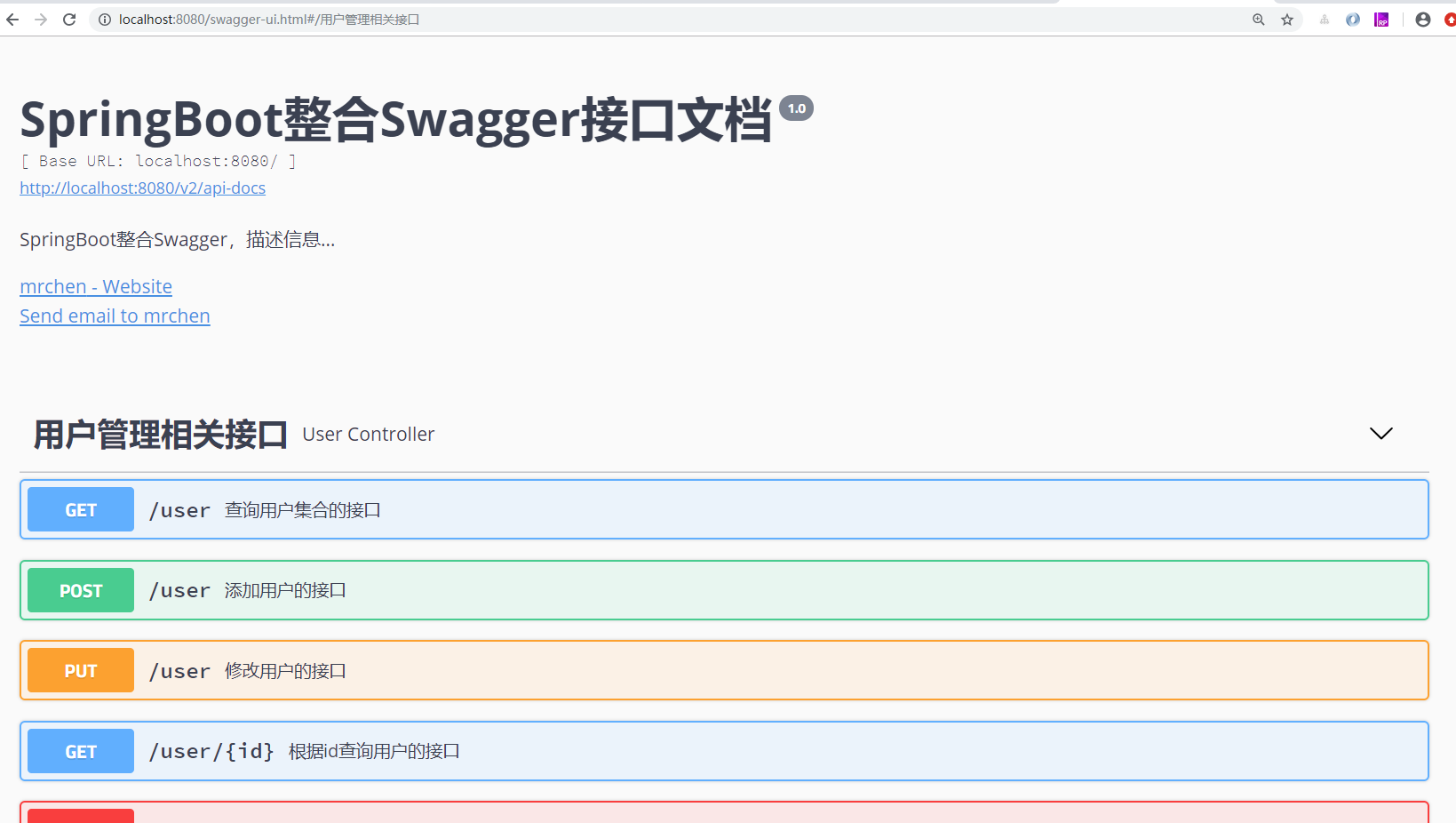Open the Axure RP extension icon
1456x823 pixels.
coord(1381,20)
